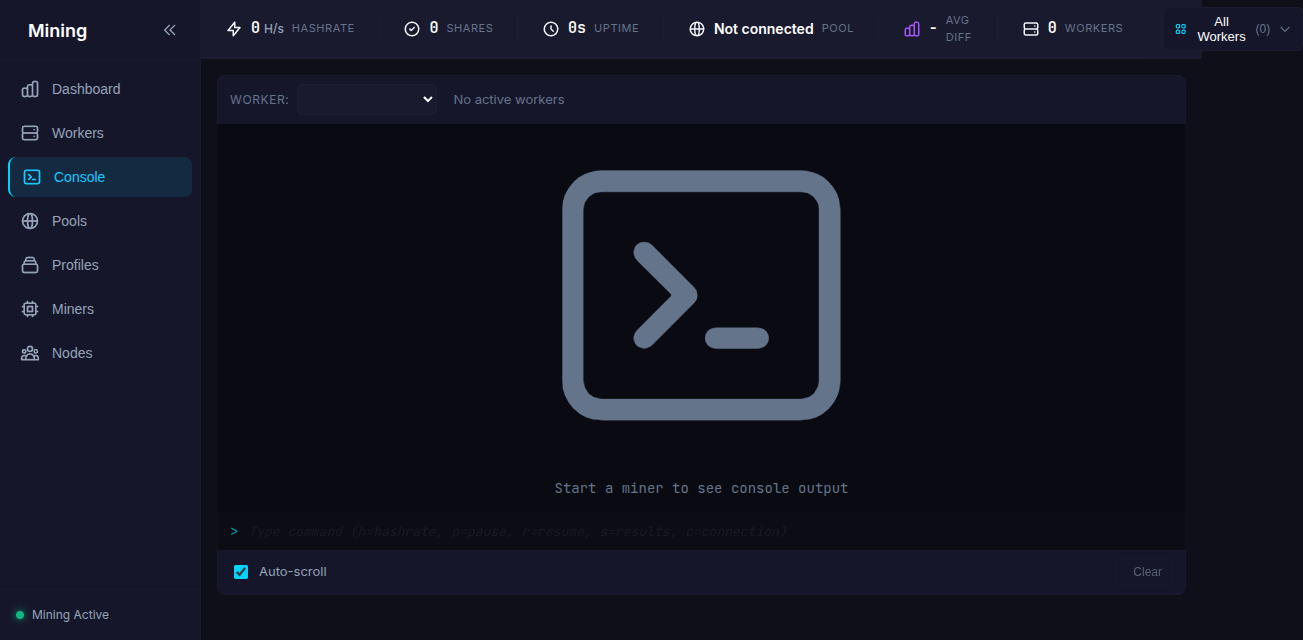Viewport: 1303px width, 640px height.
Task: Click the Dashboard bar chart icon
Action: (30, 89)
